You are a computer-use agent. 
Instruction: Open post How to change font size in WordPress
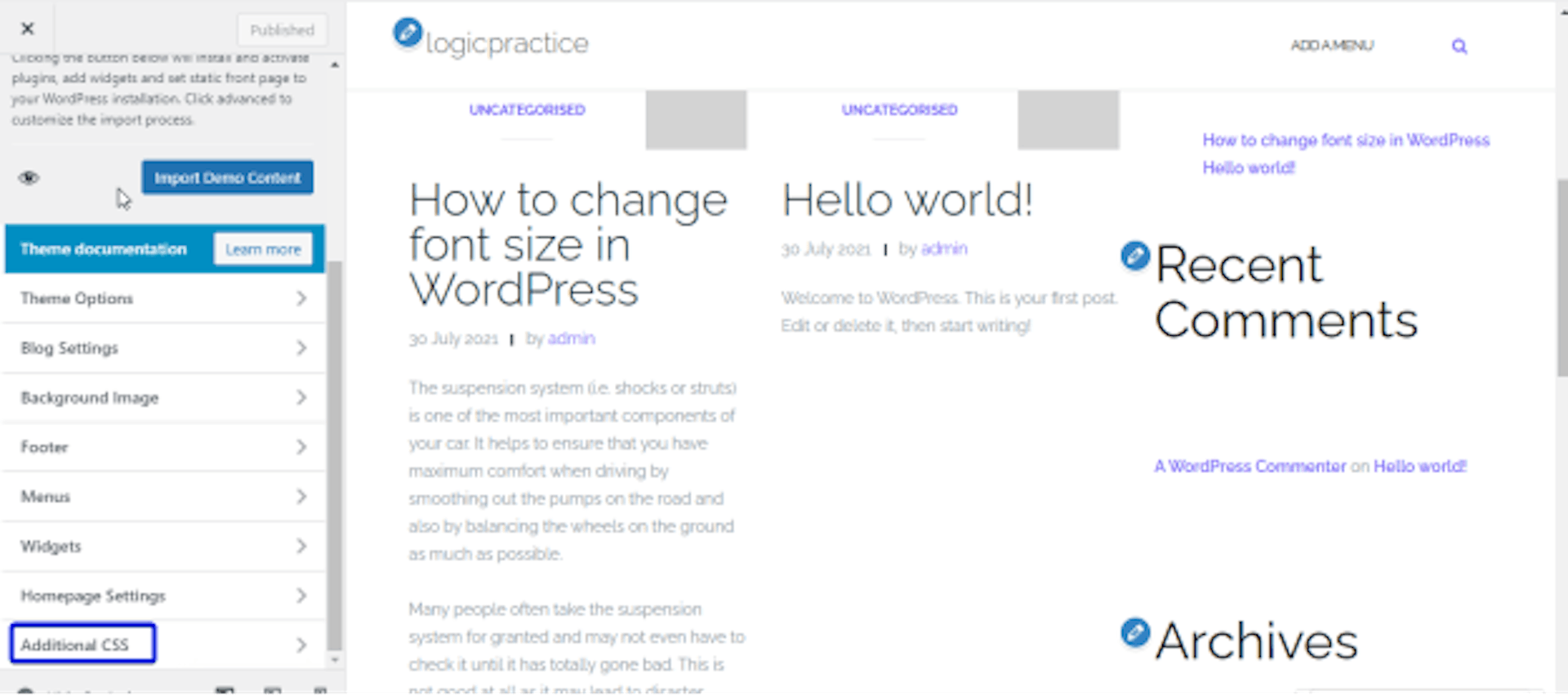pyautogui.click(x=568, y=244)
